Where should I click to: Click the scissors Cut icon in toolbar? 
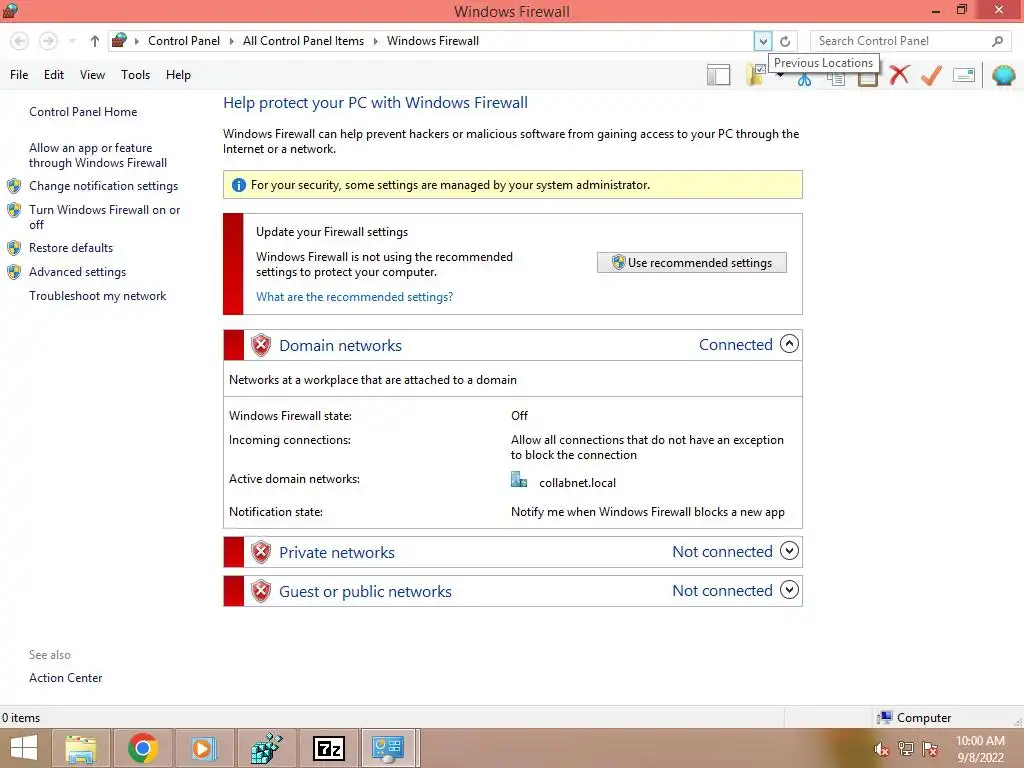click(x=804, y=80)
